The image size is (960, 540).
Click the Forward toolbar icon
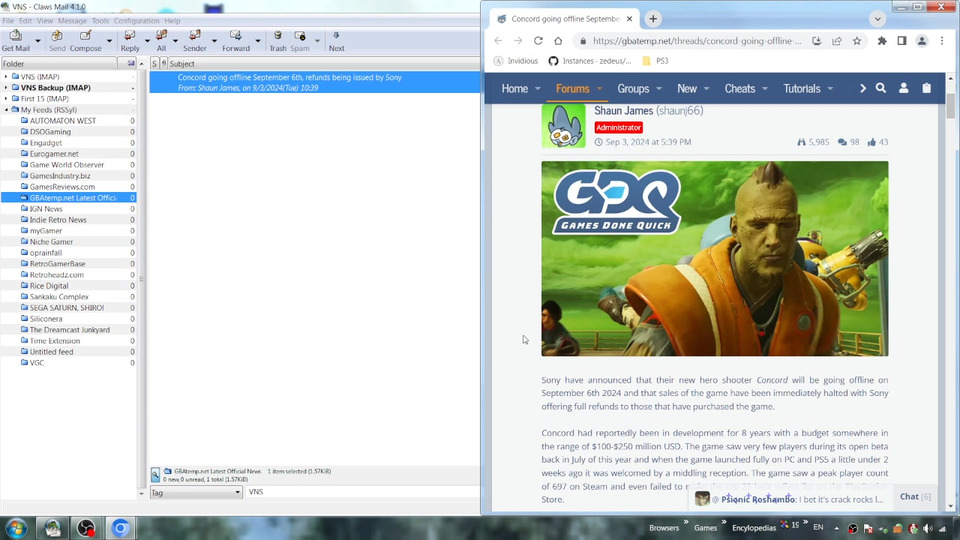pyautogui.click(x=236, y=41)
